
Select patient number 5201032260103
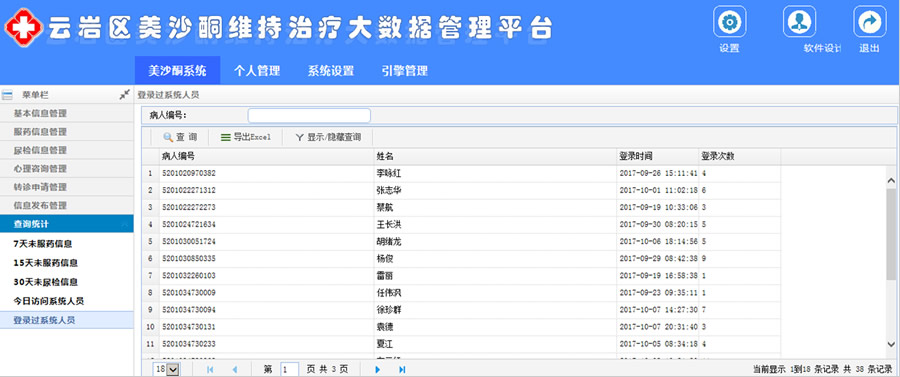pos(189,276)
